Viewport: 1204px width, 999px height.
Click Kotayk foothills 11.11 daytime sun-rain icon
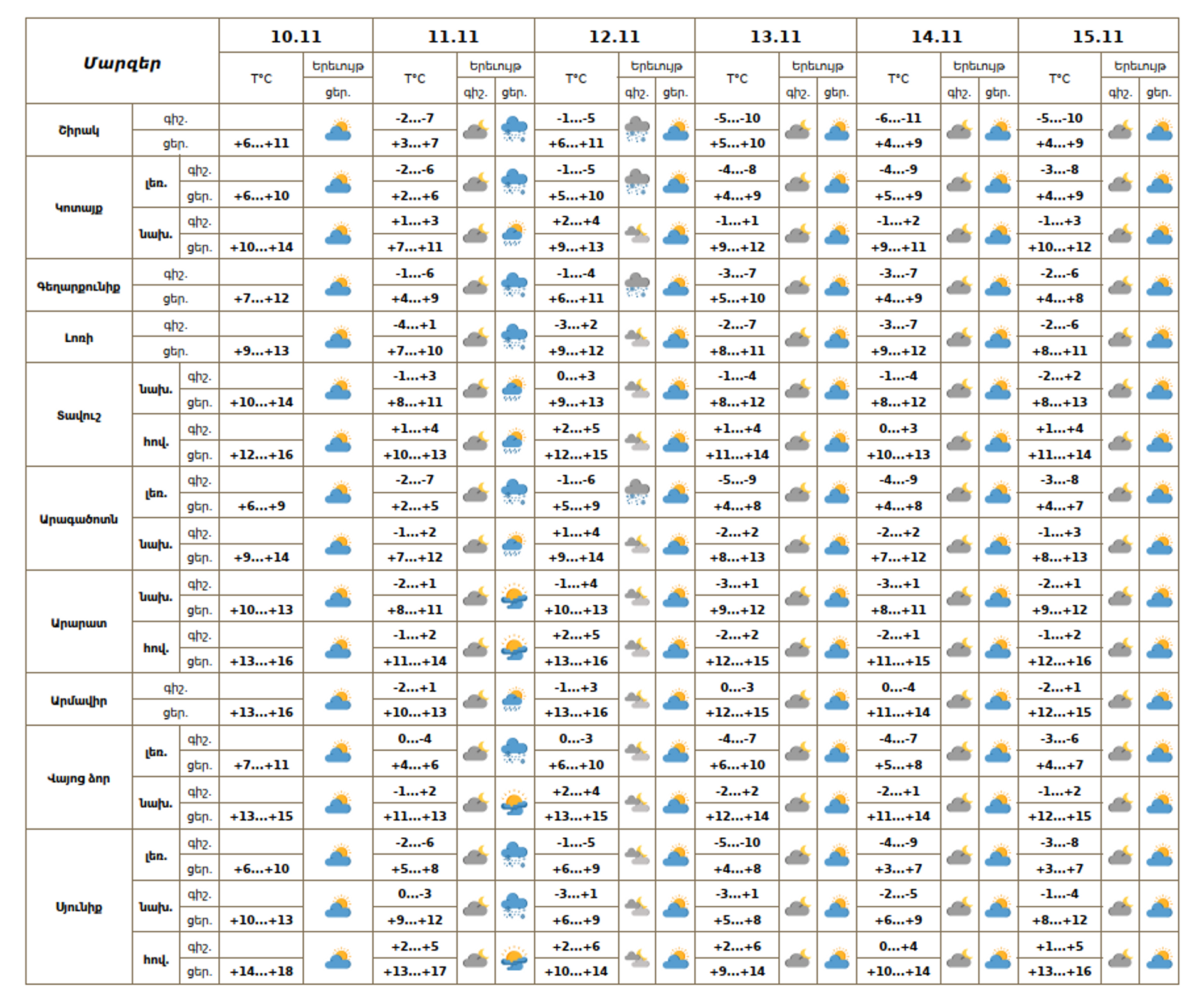(x=514, y=234)
